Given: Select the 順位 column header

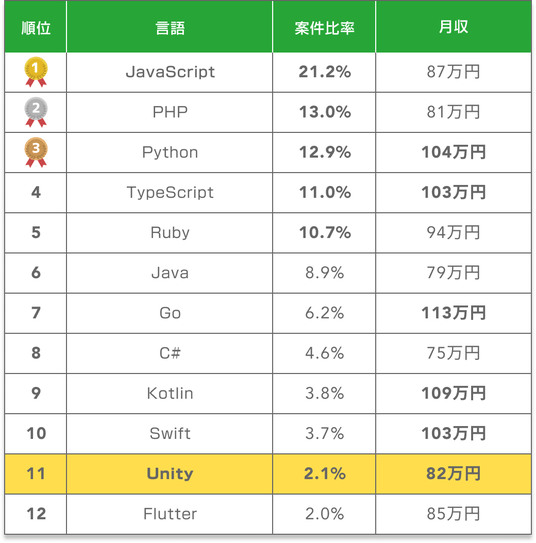Looking at the screenshot, I should point(36,28).
